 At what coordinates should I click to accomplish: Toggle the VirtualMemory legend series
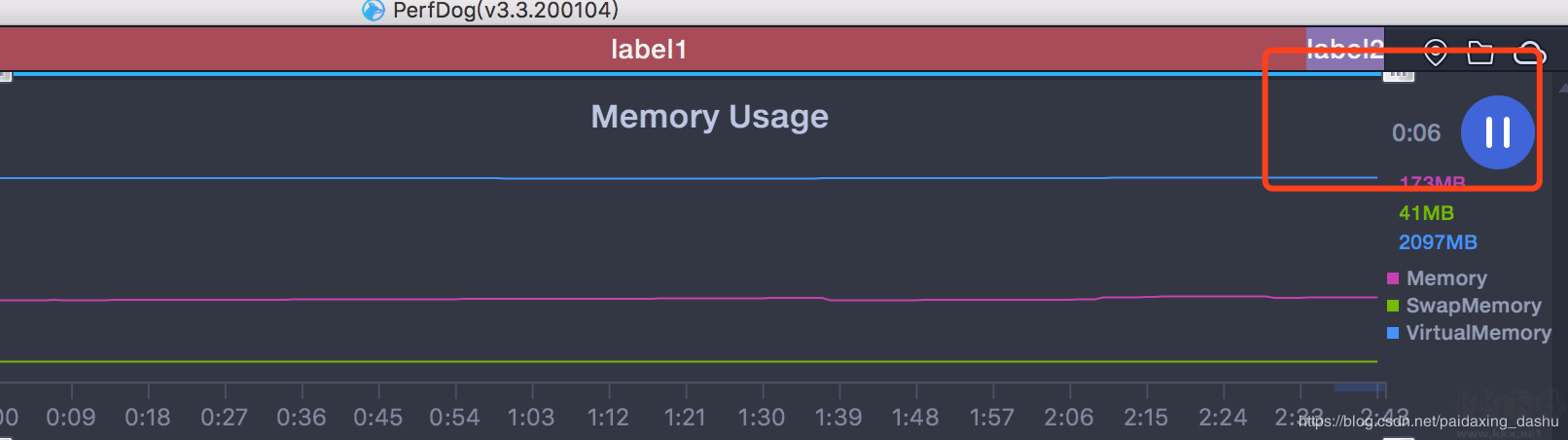click(x=1478, y=333)
